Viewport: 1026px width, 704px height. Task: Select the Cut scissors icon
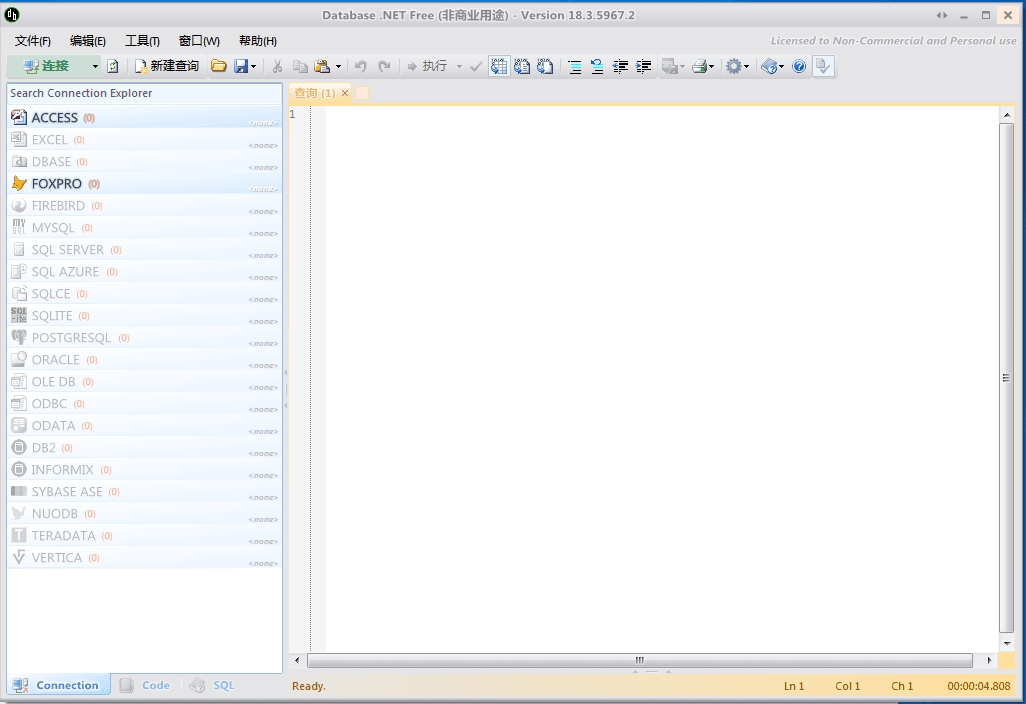[277, 66]
